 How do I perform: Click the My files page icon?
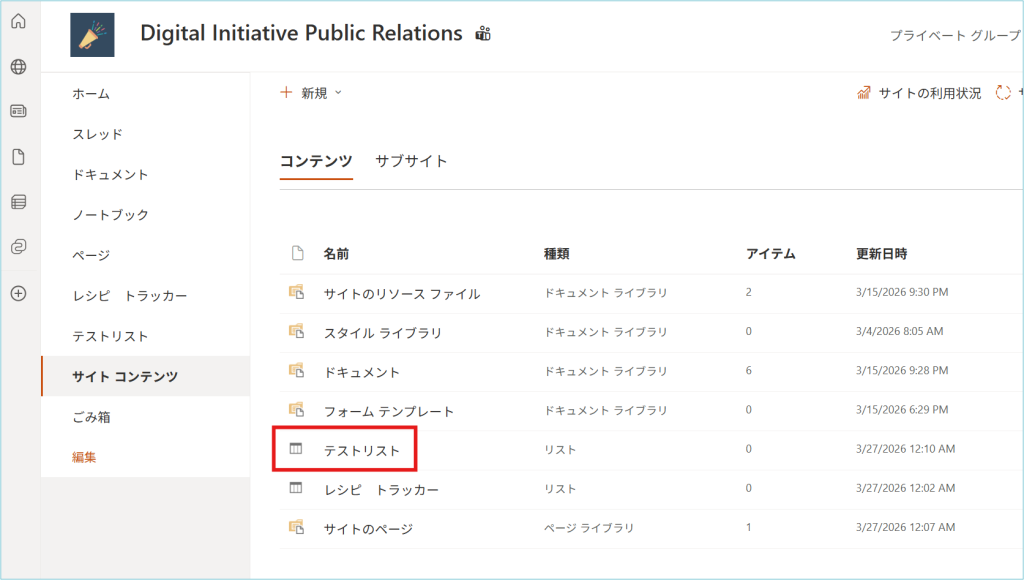point(18,157)
